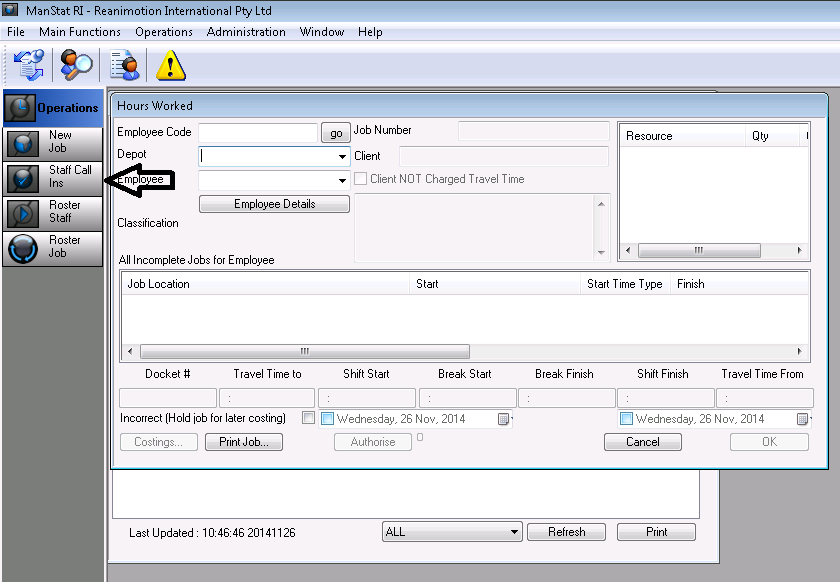Click the Resource list horizontal scrollbar thumb
Screen dimensions: 840x582
(x=699, y=250)
